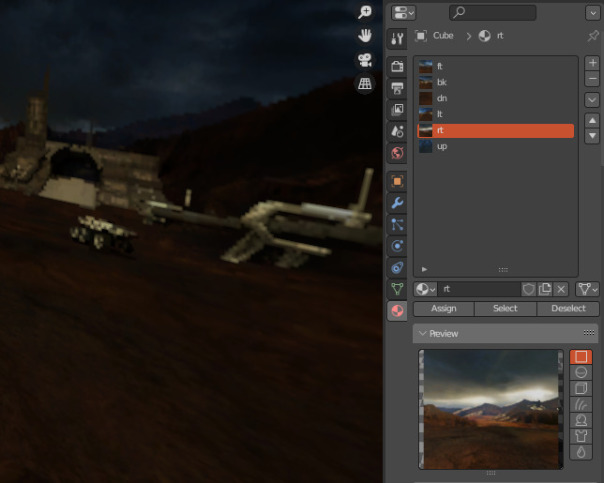Screen dimensions: 604x483
Task: Open the Particles properties tab
Action: [397, 225]
